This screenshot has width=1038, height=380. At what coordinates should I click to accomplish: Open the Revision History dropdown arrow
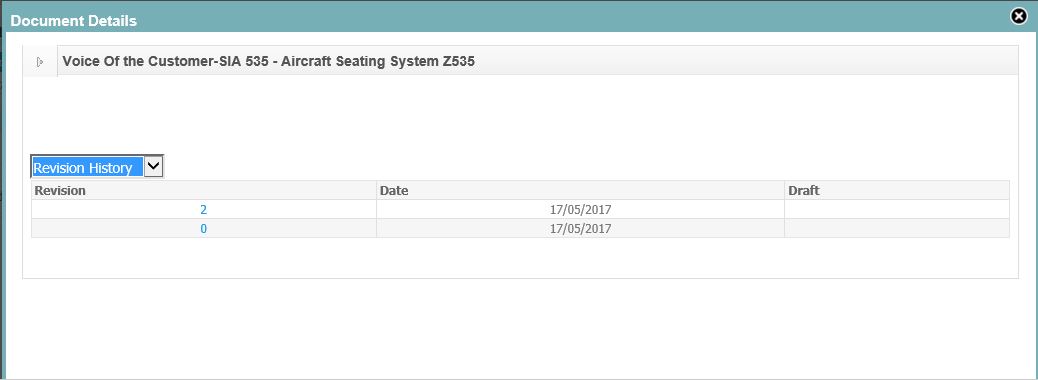click(x=154, y=167)
